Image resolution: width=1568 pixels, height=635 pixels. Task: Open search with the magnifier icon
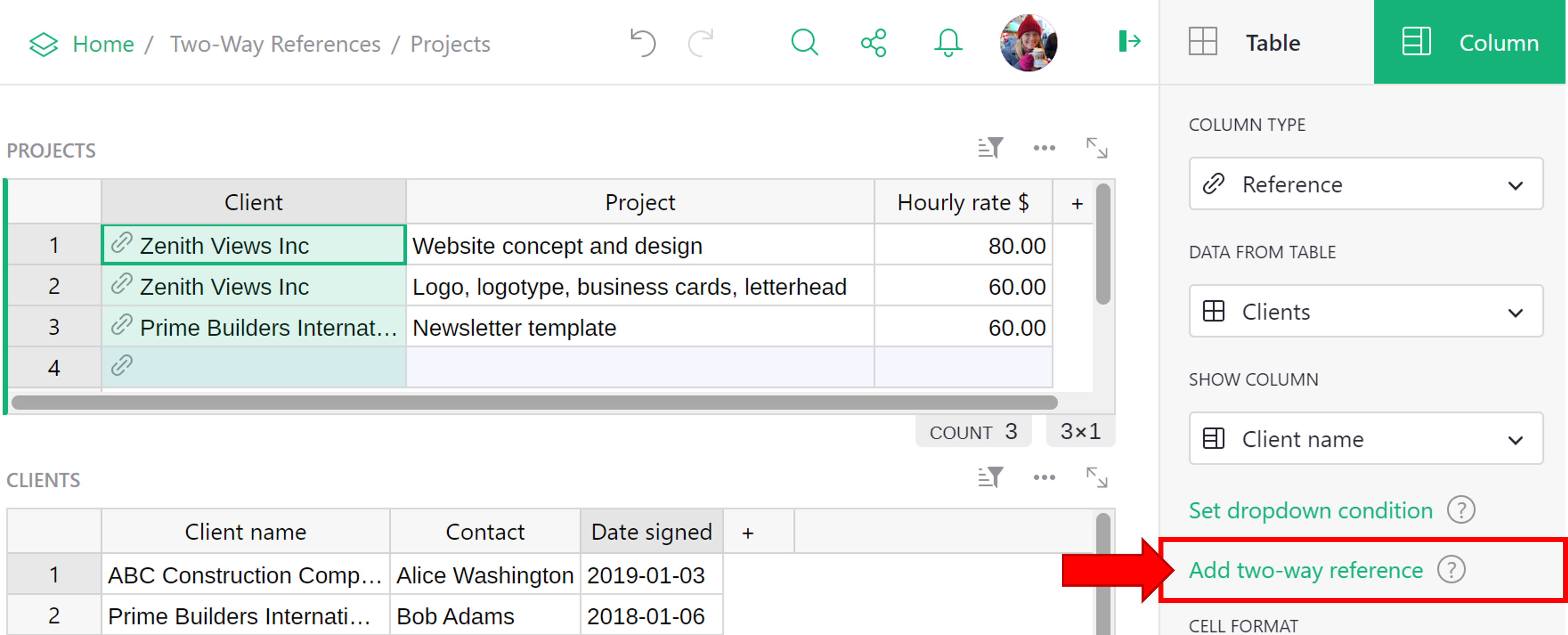(x=804, y=43)
